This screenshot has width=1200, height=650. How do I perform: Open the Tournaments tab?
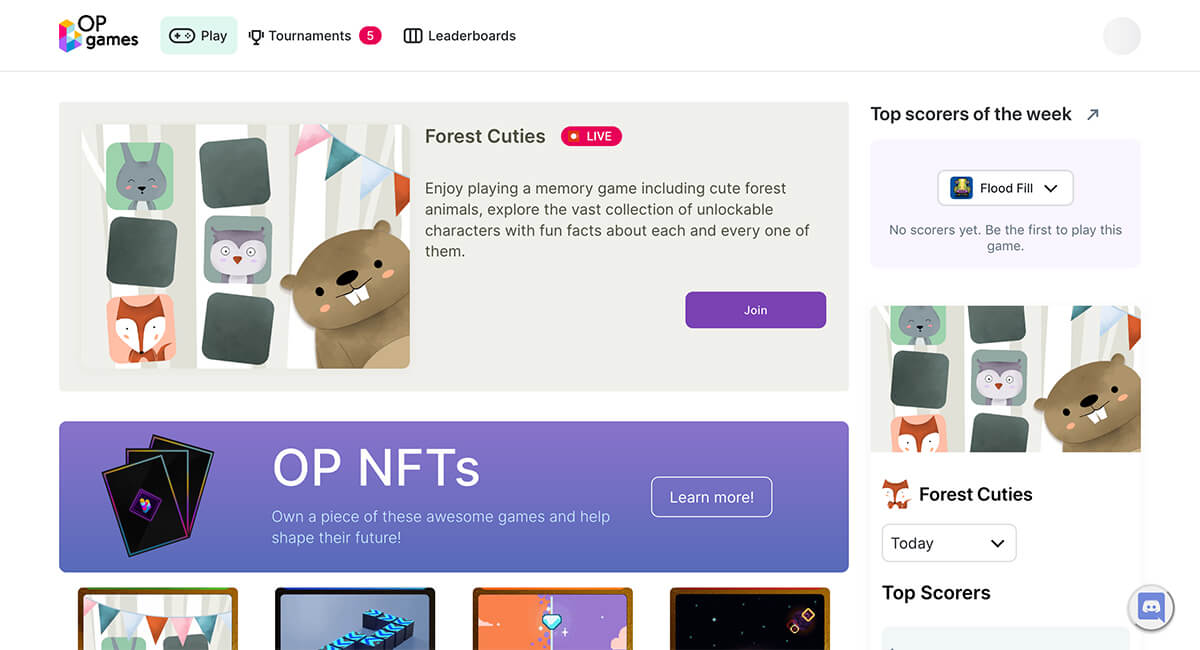click(x=300, y=36)
